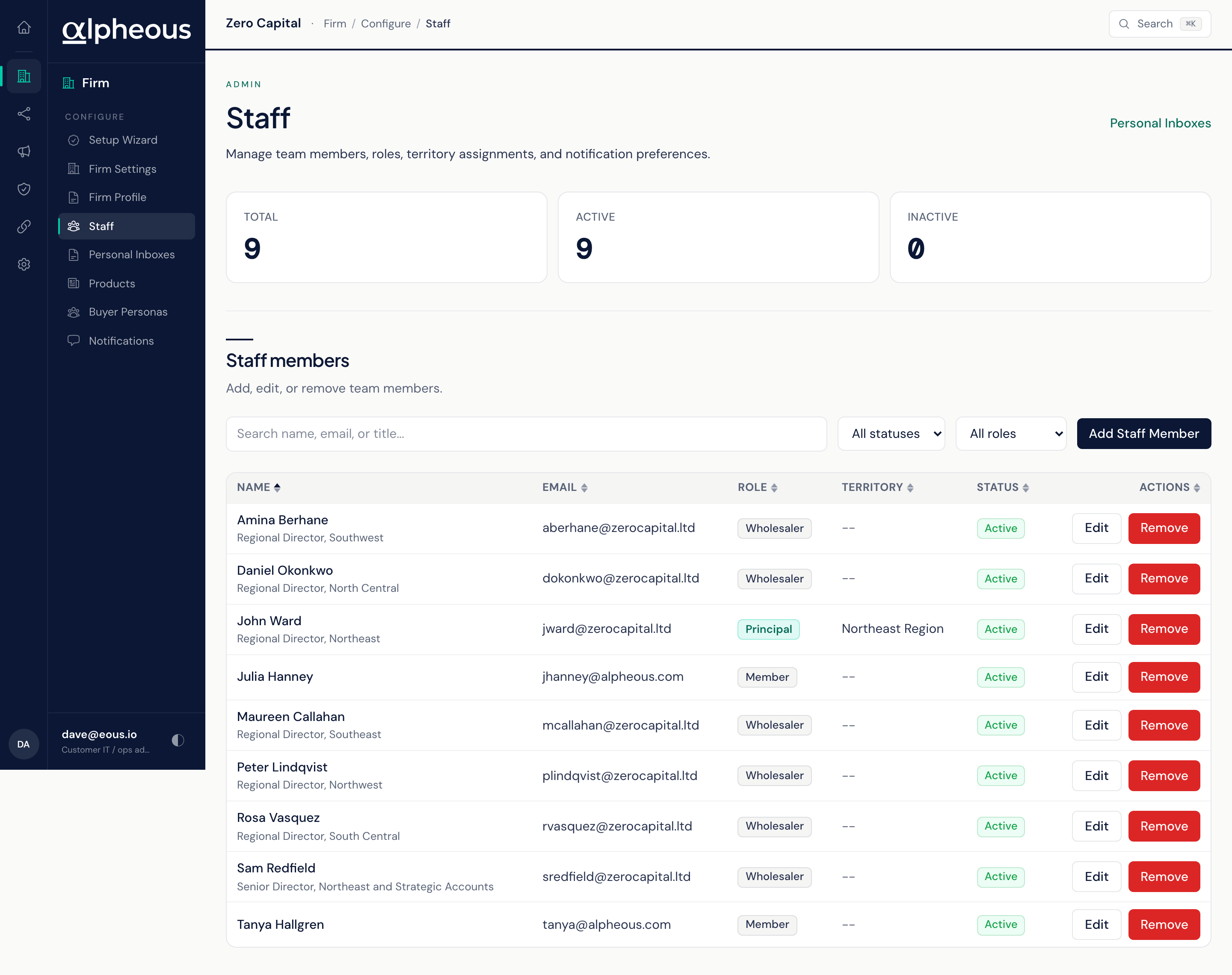
Task: Open the shield compliance icon
Action: [x=24, y=189]
